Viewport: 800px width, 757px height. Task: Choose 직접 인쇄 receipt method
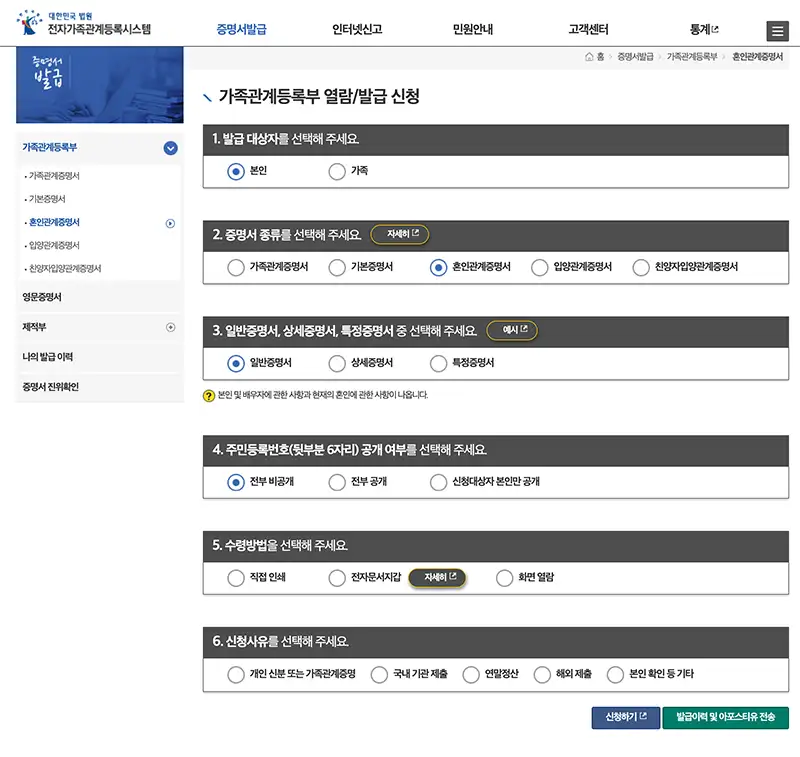[x=236, y=578]
